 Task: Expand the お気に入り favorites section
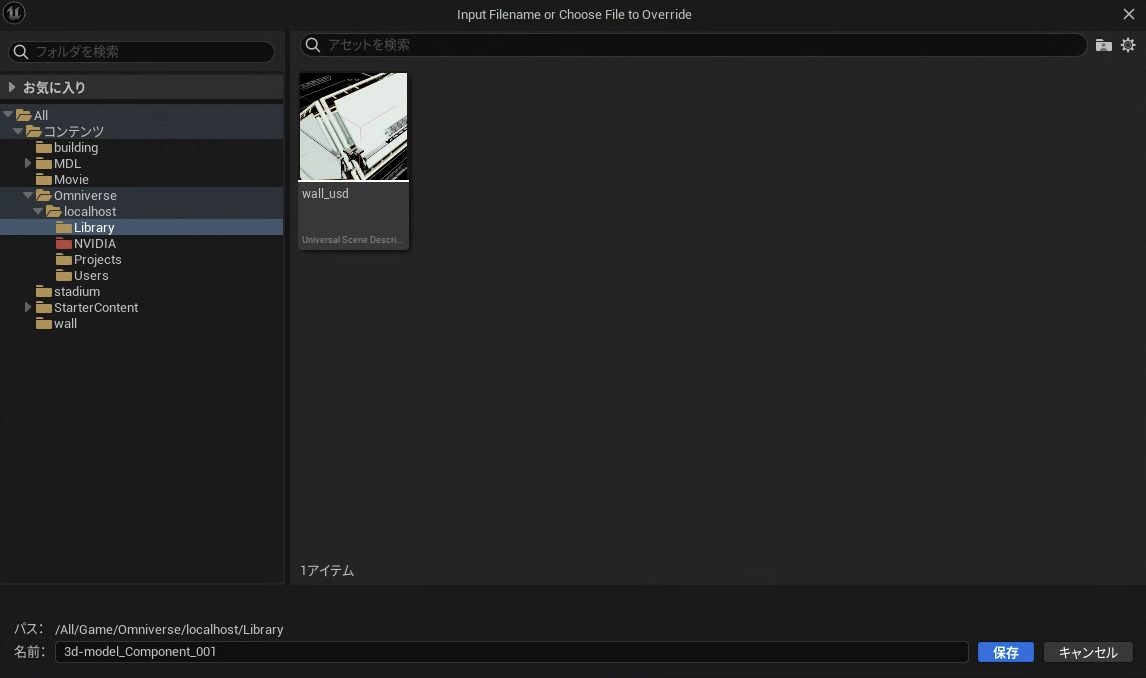click(x=12, y=88)
